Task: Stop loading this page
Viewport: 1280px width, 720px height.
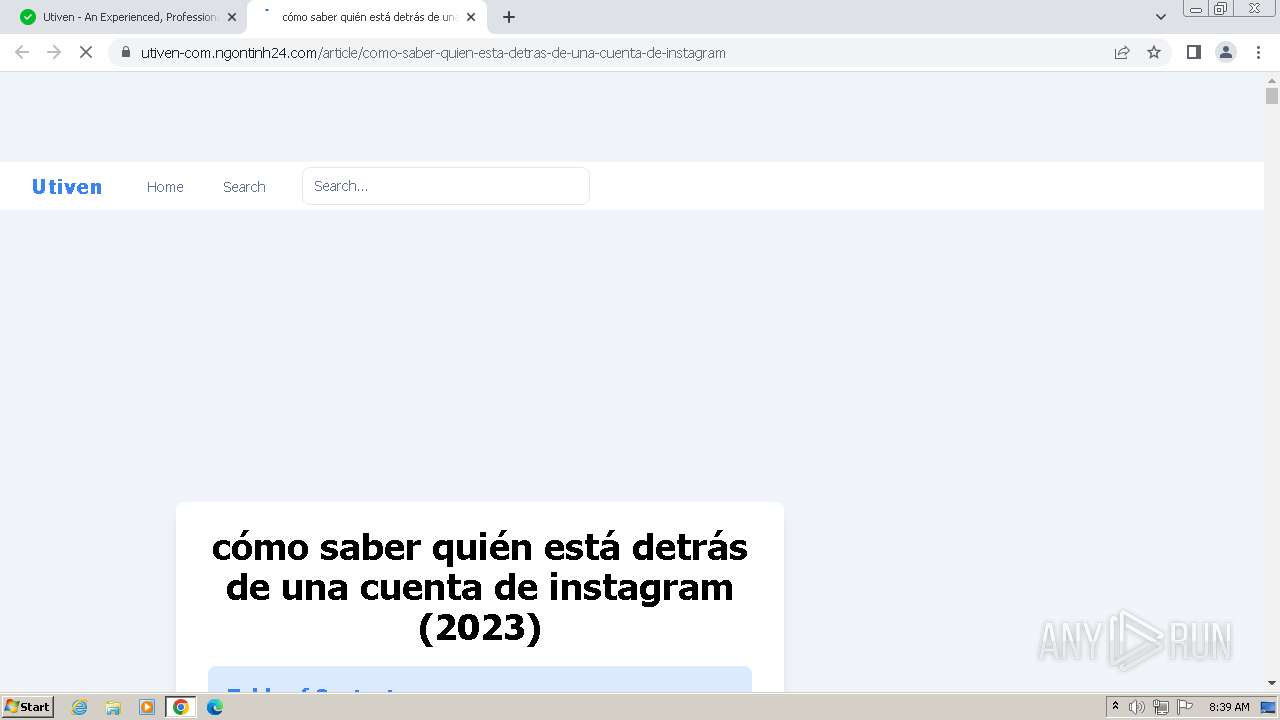Action: point(86,52)
